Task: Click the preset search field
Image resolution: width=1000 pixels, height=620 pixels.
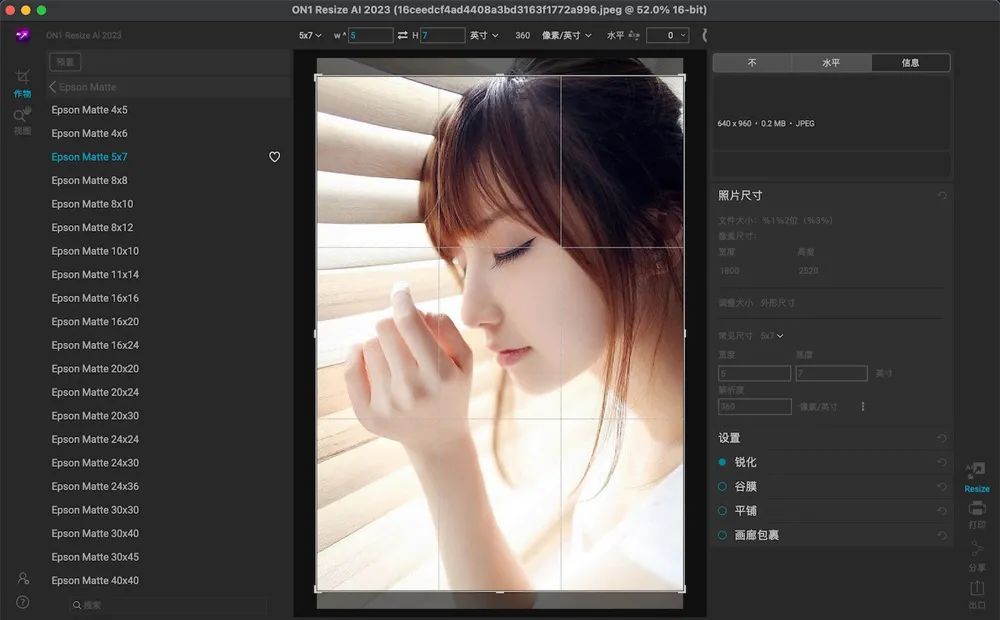Action: (170, 605)
